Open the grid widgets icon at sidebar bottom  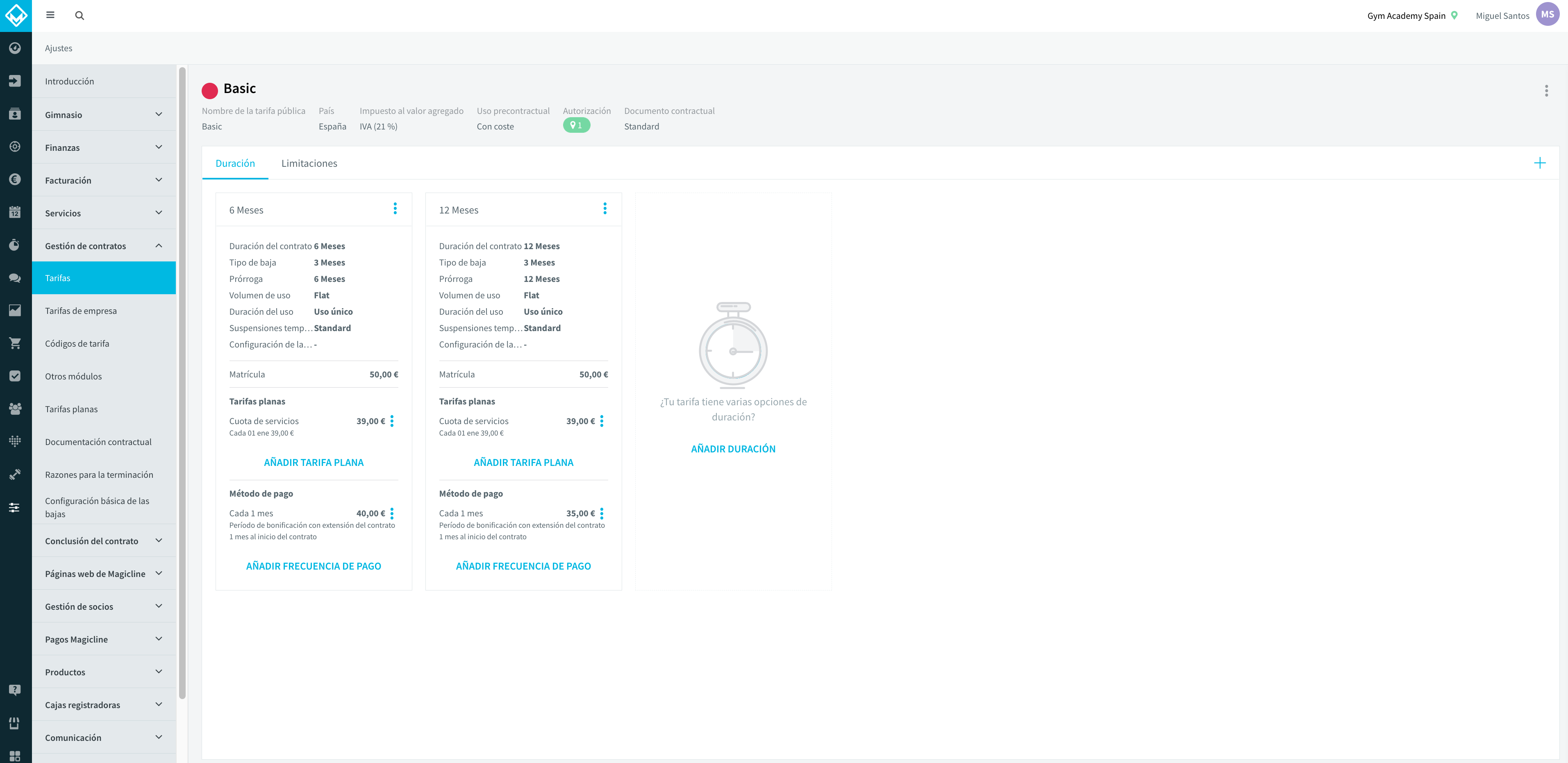click(x=15, y=756)
